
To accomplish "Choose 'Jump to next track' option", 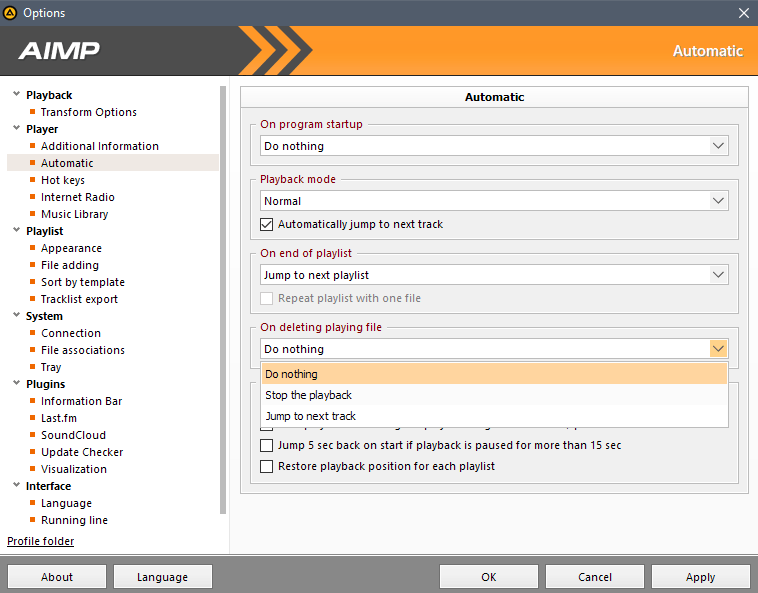I will (494, 416).
